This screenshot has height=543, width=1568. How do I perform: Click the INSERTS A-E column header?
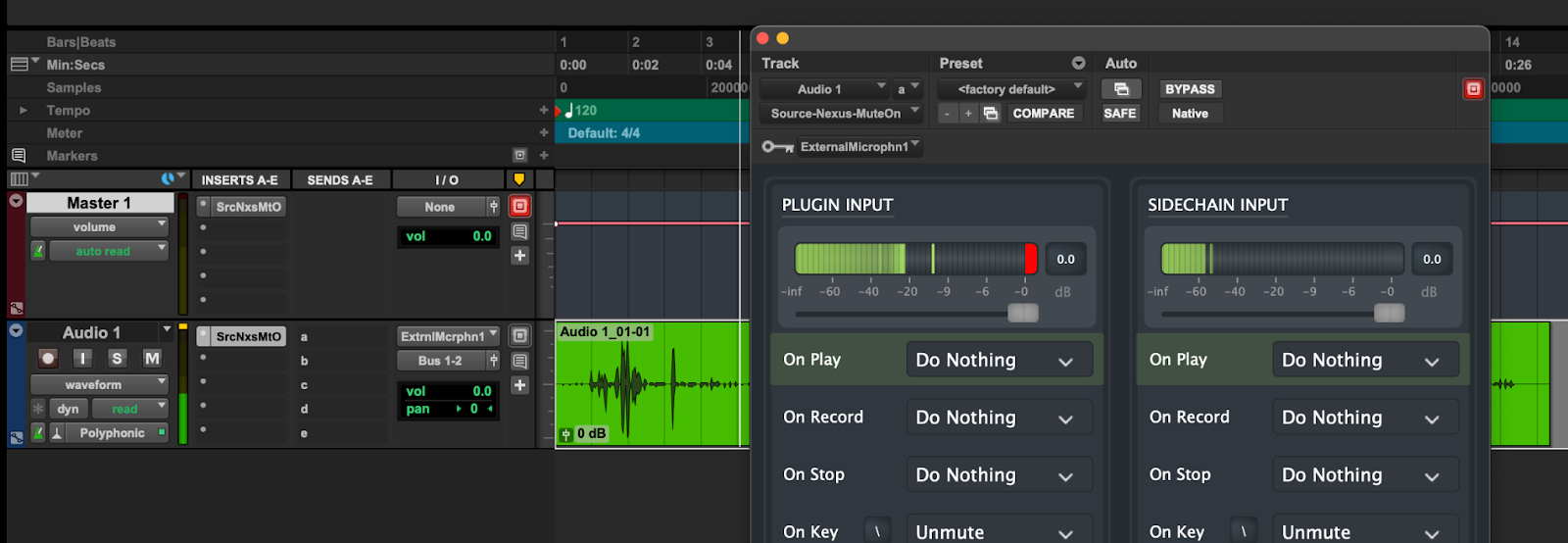tap(240, 180)
